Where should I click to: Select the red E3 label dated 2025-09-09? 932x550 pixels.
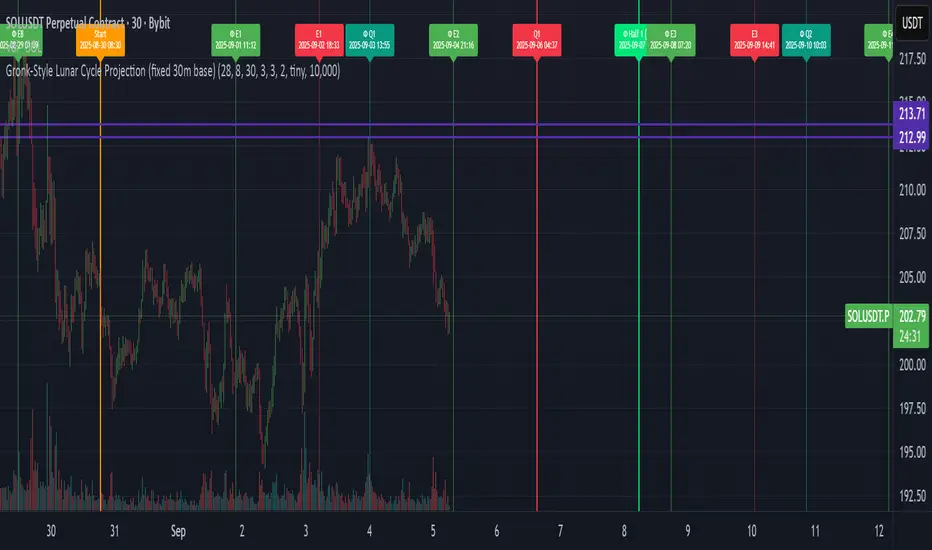pos(754,40)
